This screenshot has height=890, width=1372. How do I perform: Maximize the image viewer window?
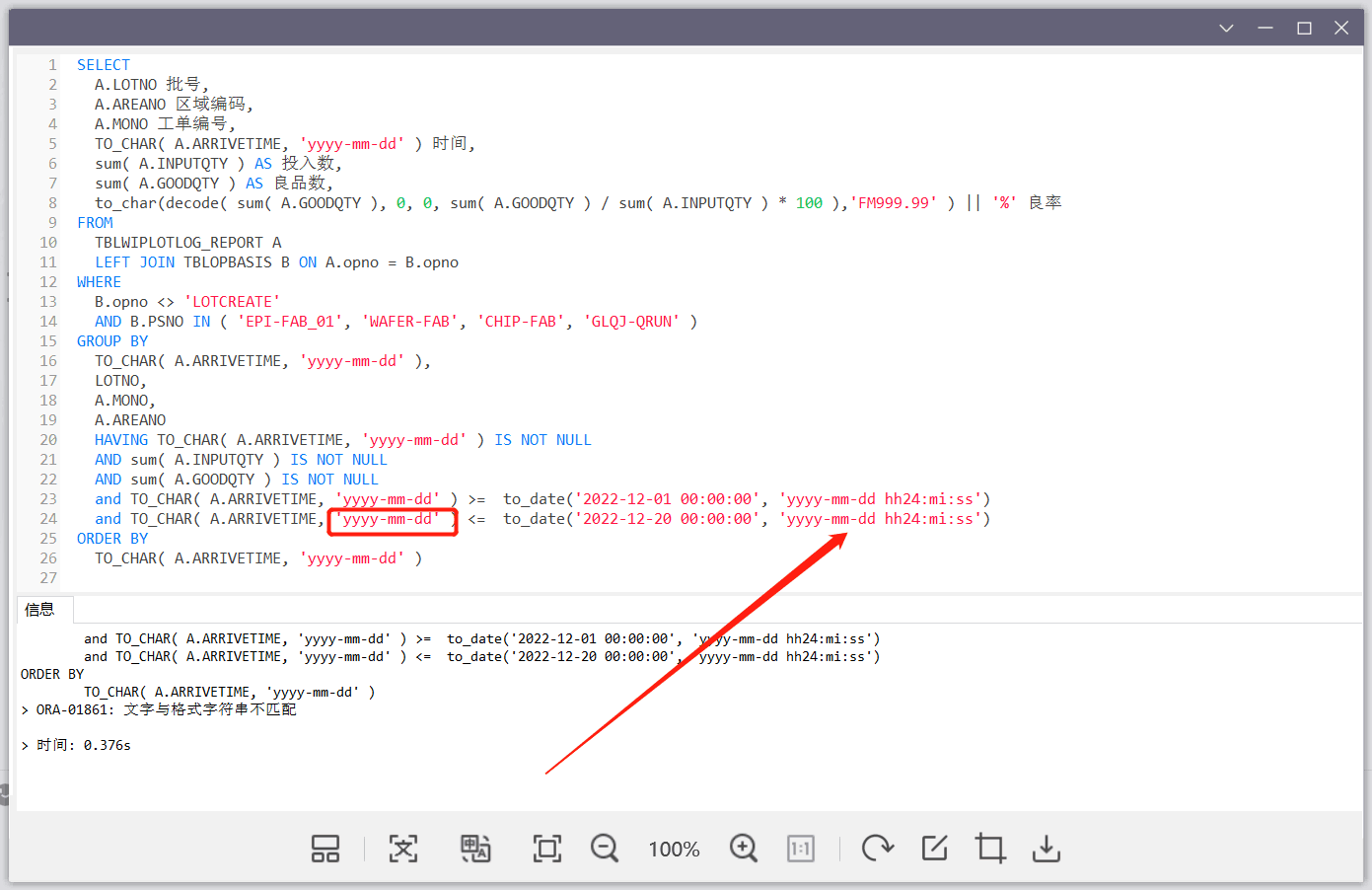click(x=1304, y=28)
